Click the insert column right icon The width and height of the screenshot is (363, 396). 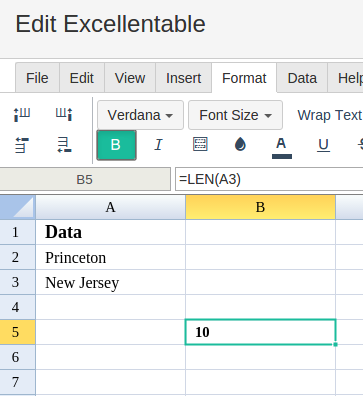coord(64,114)
